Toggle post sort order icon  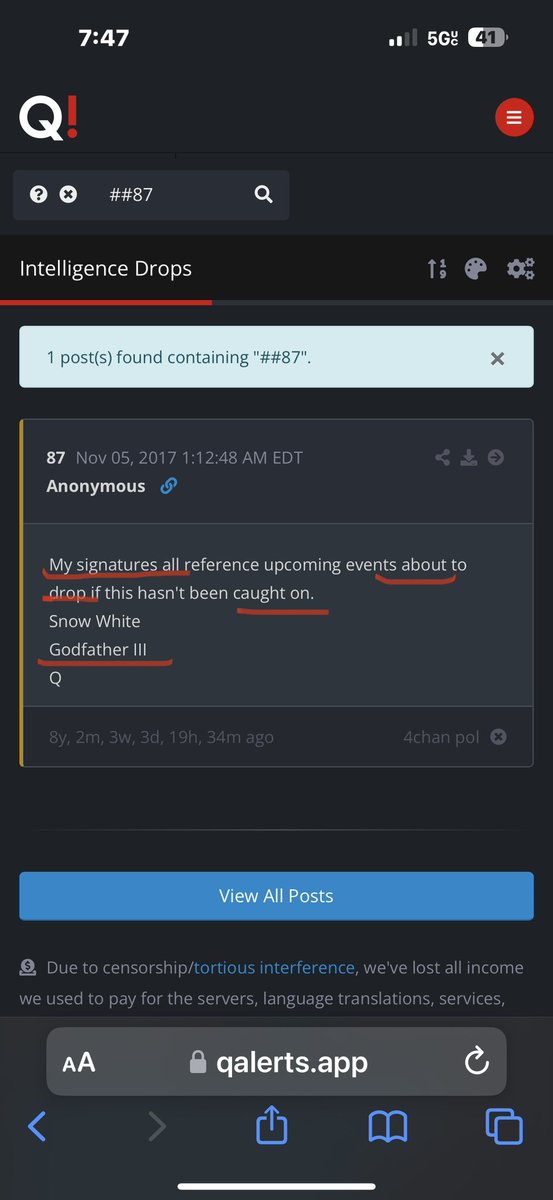coord(436,268)
